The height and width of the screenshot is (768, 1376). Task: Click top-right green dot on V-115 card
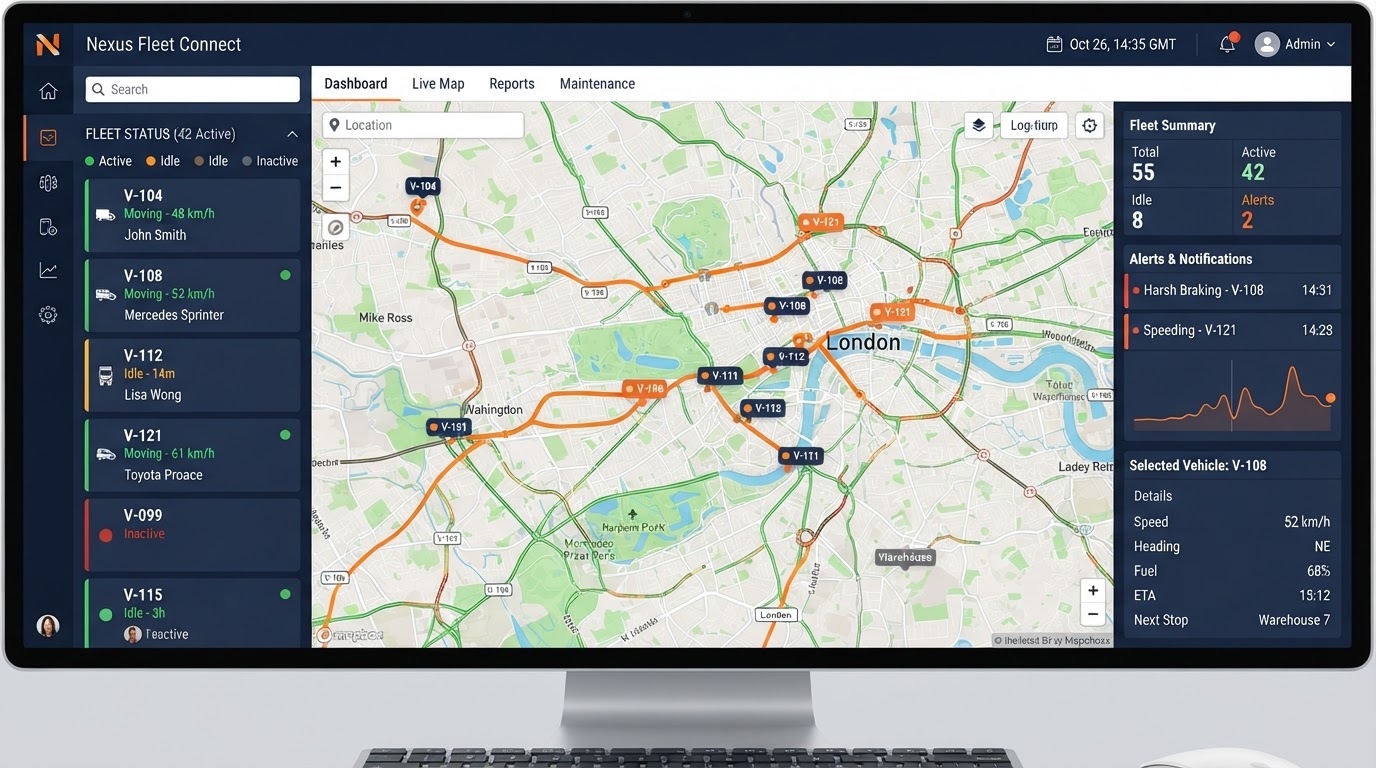(x=285, y=594)
